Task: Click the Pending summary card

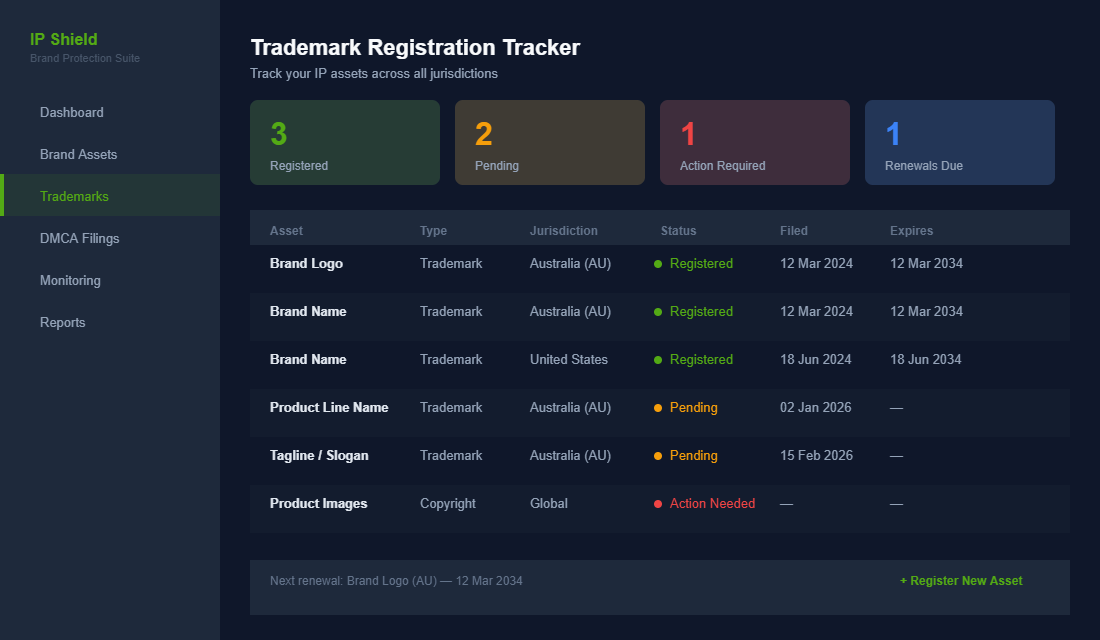Action: pos(549,142)
